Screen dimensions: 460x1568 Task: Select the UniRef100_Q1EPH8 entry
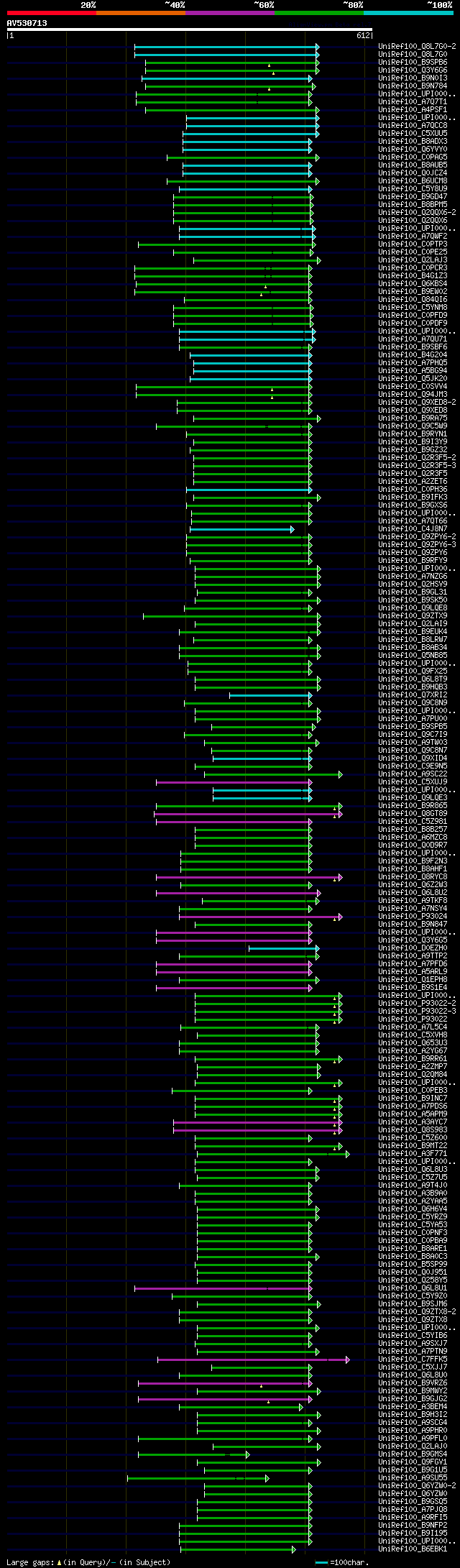413,979
